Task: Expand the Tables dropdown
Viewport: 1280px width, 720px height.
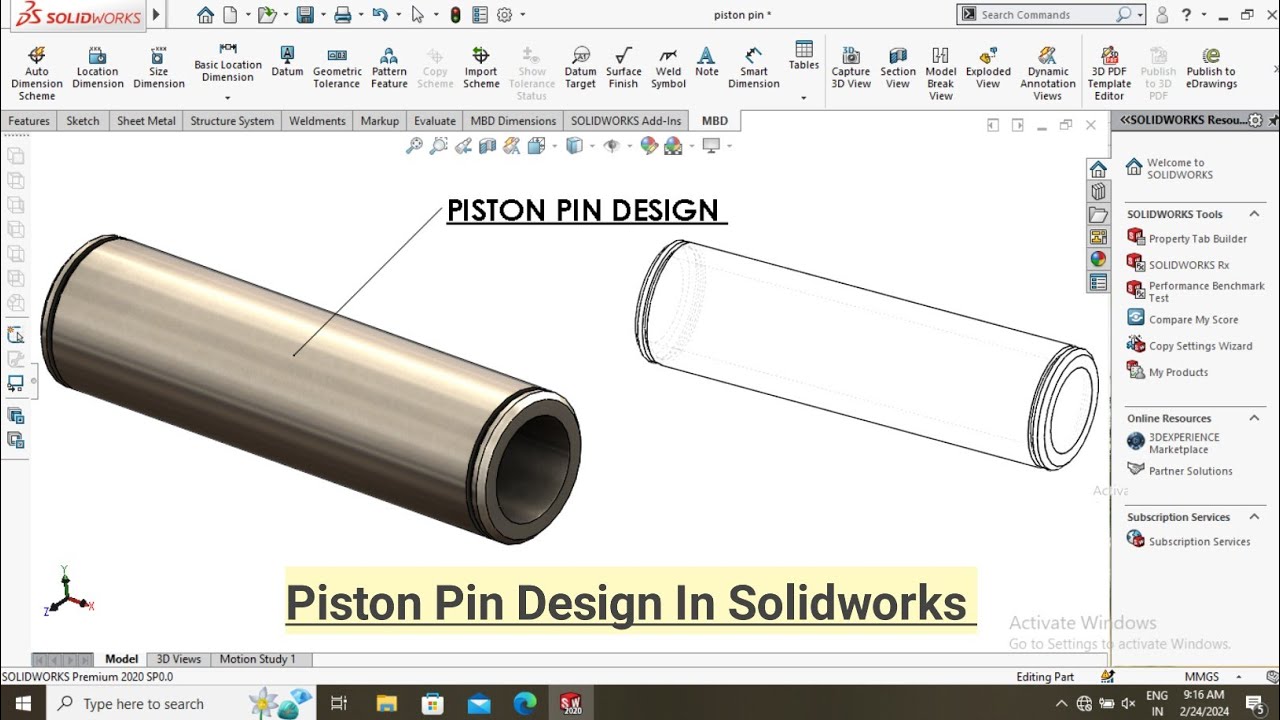Action: pos(804,98)
